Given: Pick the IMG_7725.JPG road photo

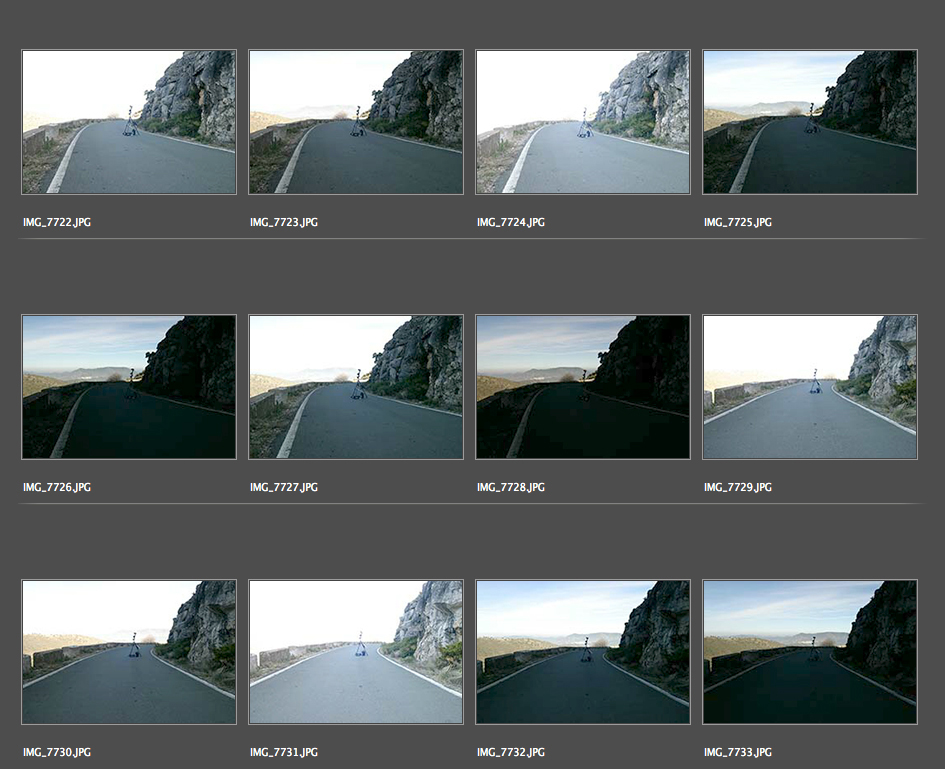Looking at the screenshot, I should 810,122.
